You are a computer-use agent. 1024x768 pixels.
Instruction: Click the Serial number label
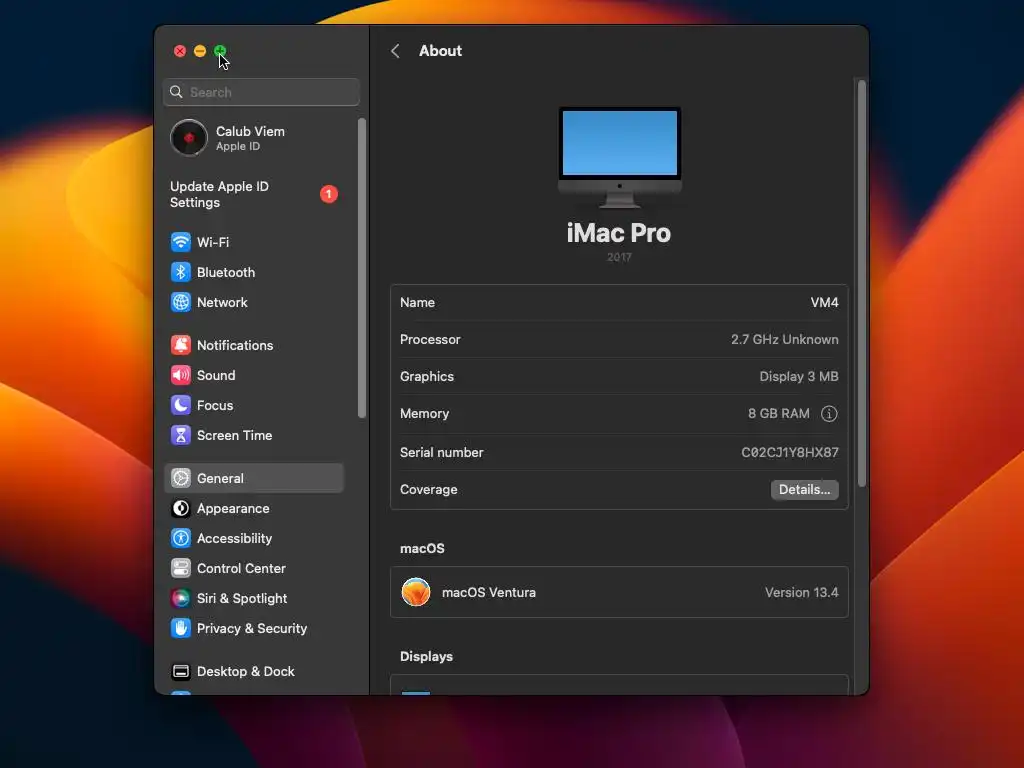click(441, 452)
